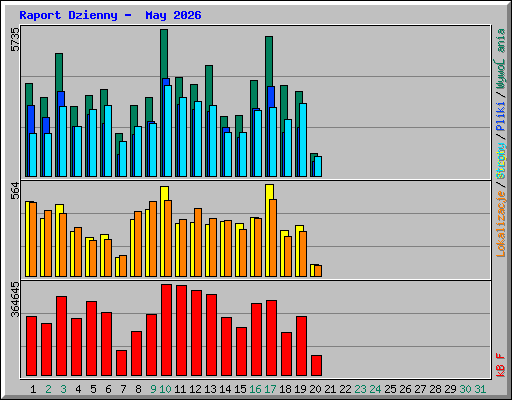Click the 'Lokalizacje' legend label on the right
This screenshot has height=400, width=512.
point(501,223)
